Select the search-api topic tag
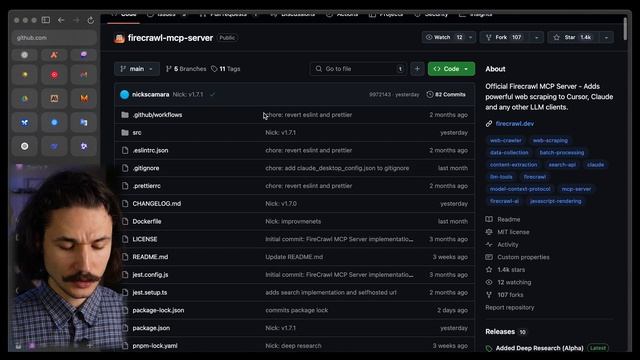This screenshot has height=360, width=640. coord(562,165)
